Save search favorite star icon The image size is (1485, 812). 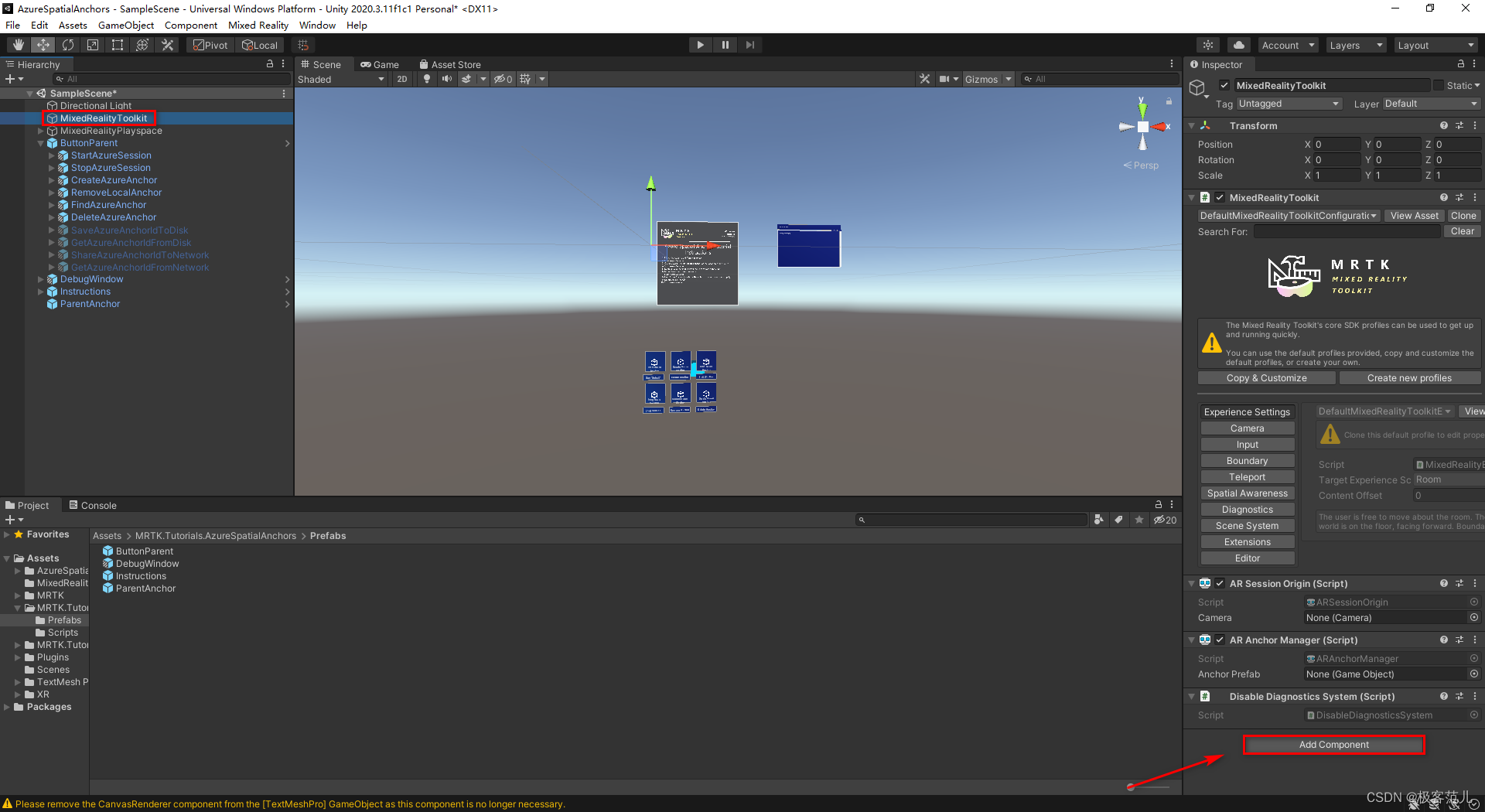1139,520
